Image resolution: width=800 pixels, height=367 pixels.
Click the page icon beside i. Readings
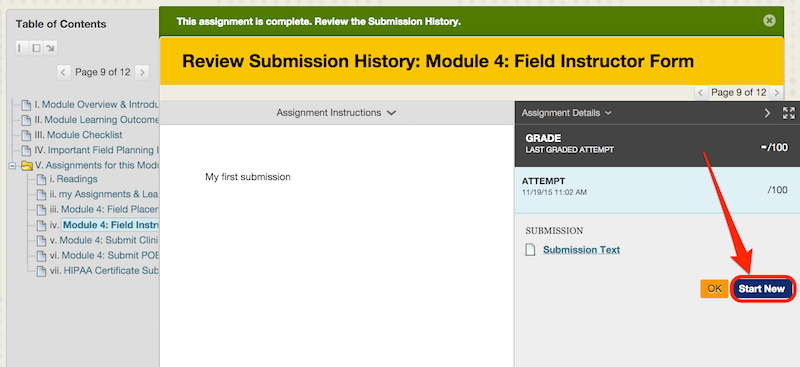(x=41, y=180)
